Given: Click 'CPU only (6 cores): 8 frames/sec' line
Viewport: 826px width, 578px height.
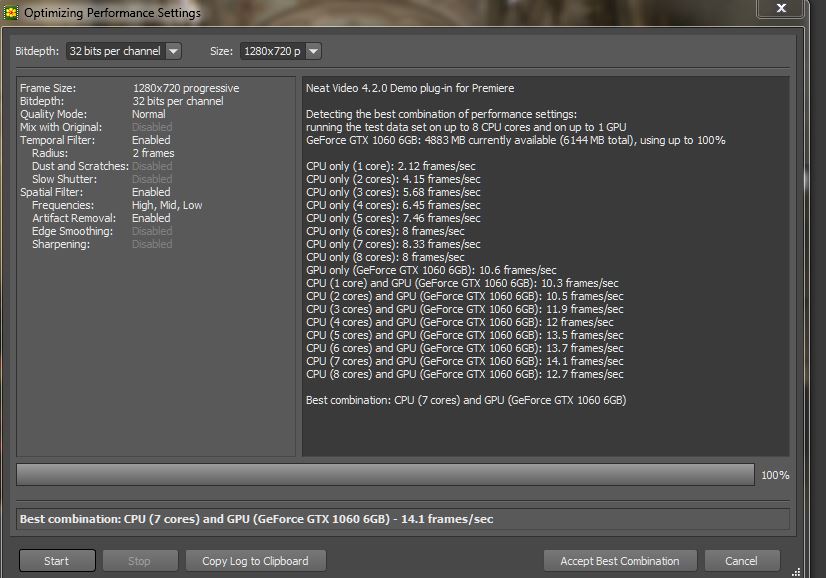Looking at the screenshot, I should coord(385,231).
